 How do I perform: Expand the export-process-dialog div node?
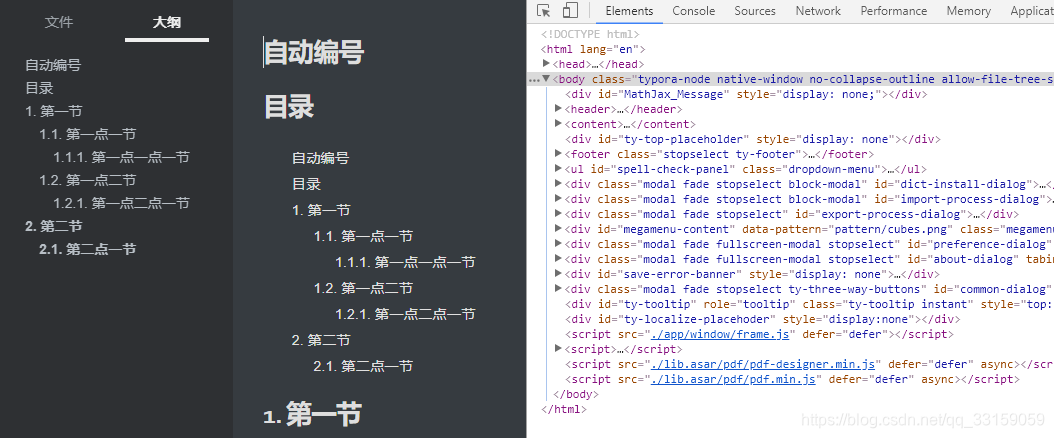pyautogui.click(x=558, y=214)
